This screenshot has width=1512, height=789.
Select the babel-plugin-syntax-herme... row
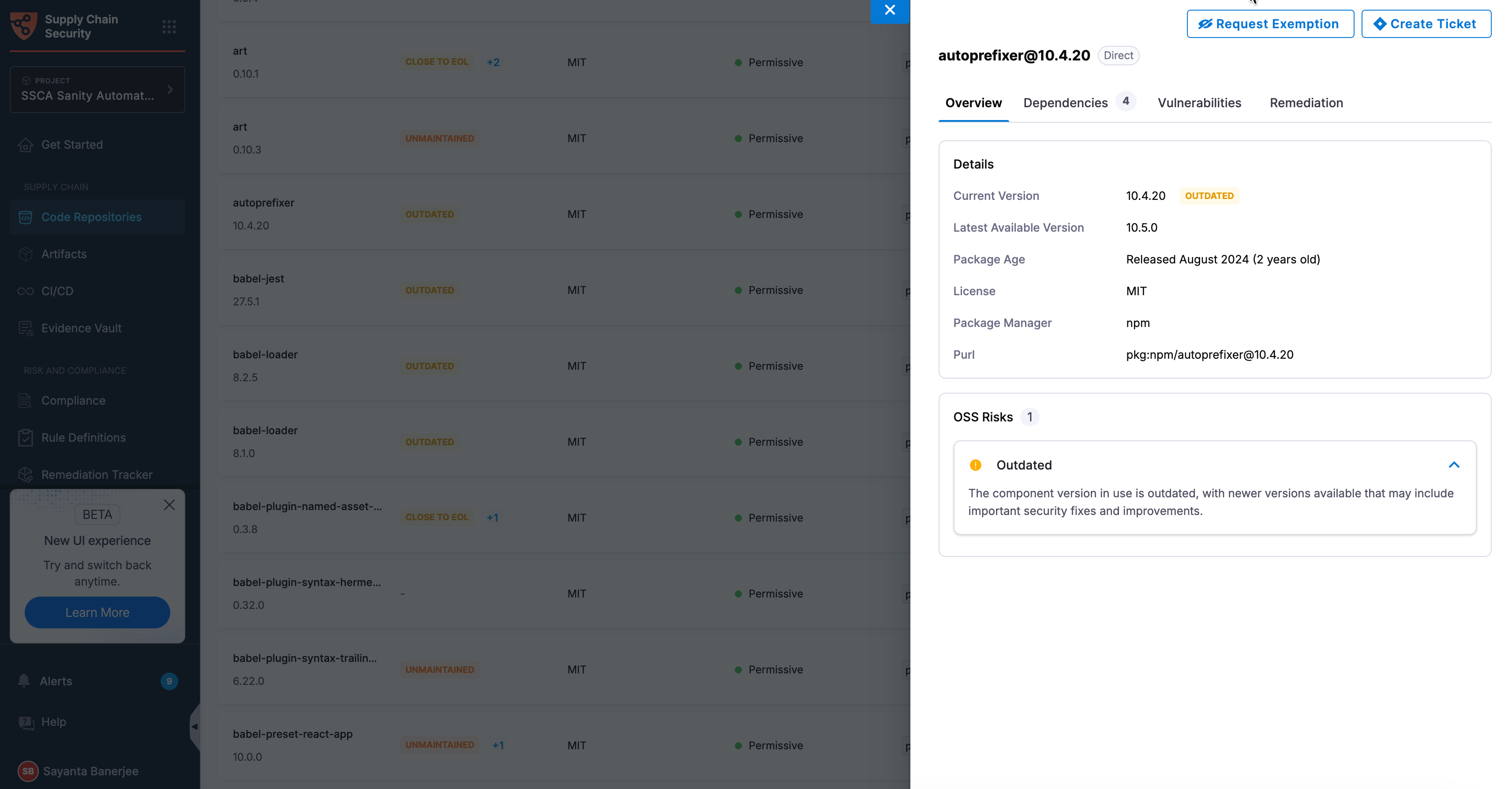tap(565, 594)
